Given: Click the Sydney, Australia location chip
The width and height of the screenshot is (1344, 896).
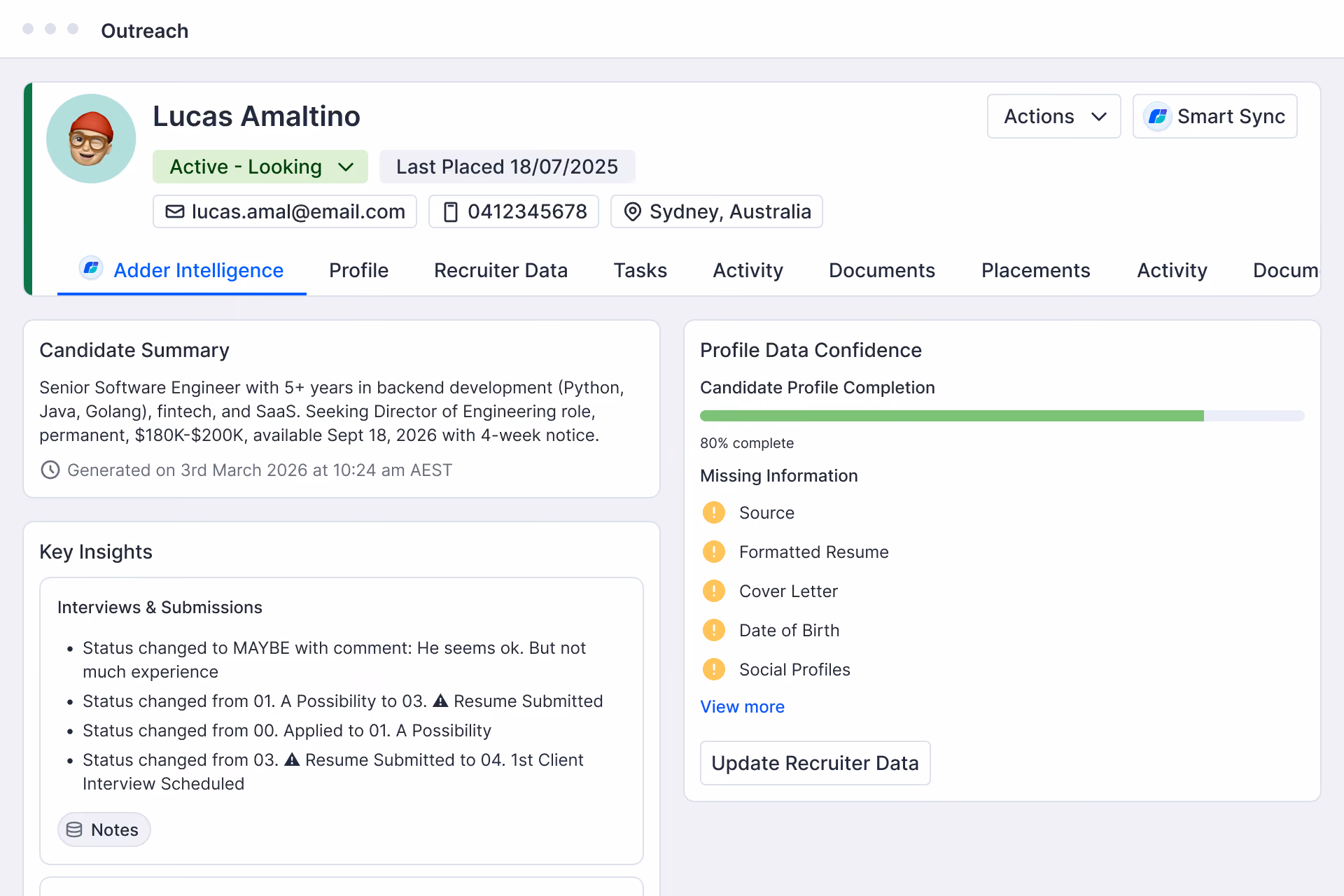Looking at the screenshot, I should point(716,211).
